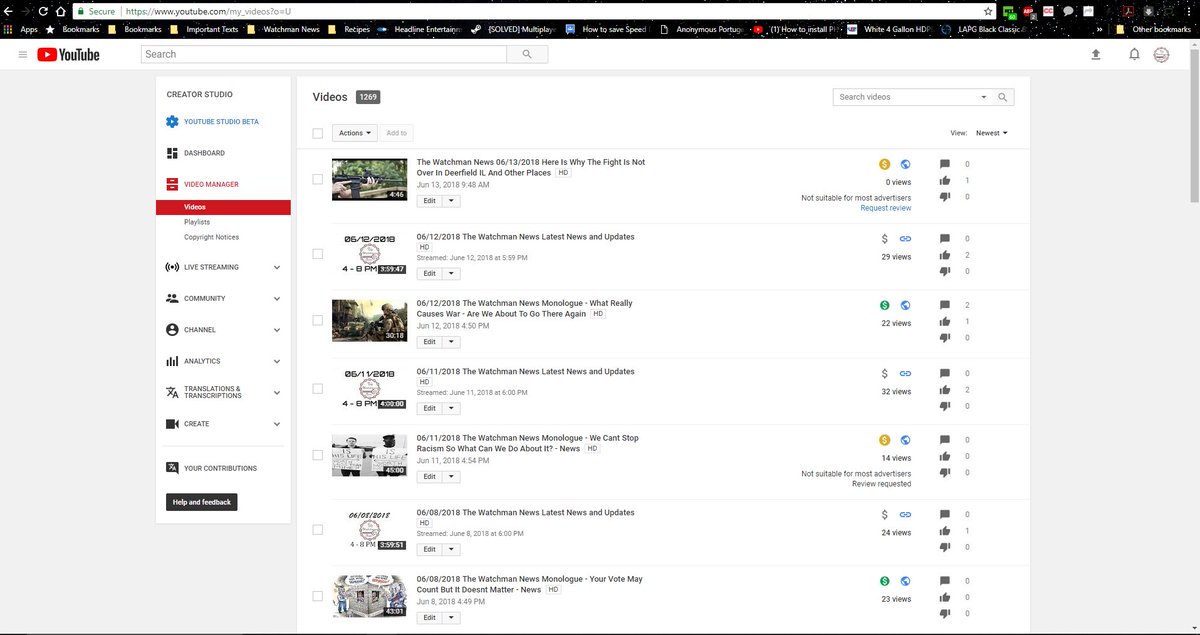Click the globe icon on What Really Causes War
The height and width of the screenshot is (635, 1200).
[905, 305]
